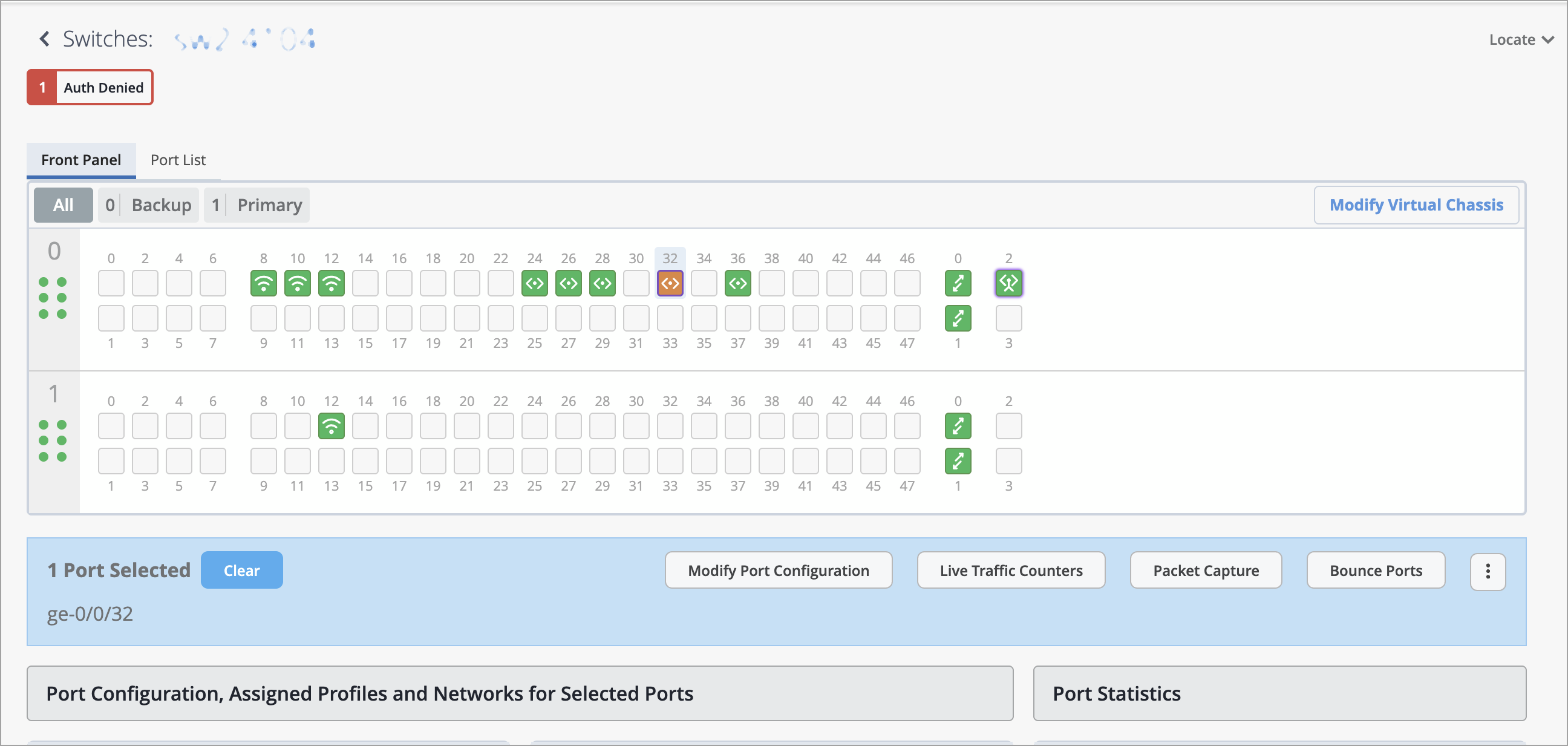Open the three-dot more actions menu
The image size is (1568, 746).
pyautogui.click(x=1488, y=571)
